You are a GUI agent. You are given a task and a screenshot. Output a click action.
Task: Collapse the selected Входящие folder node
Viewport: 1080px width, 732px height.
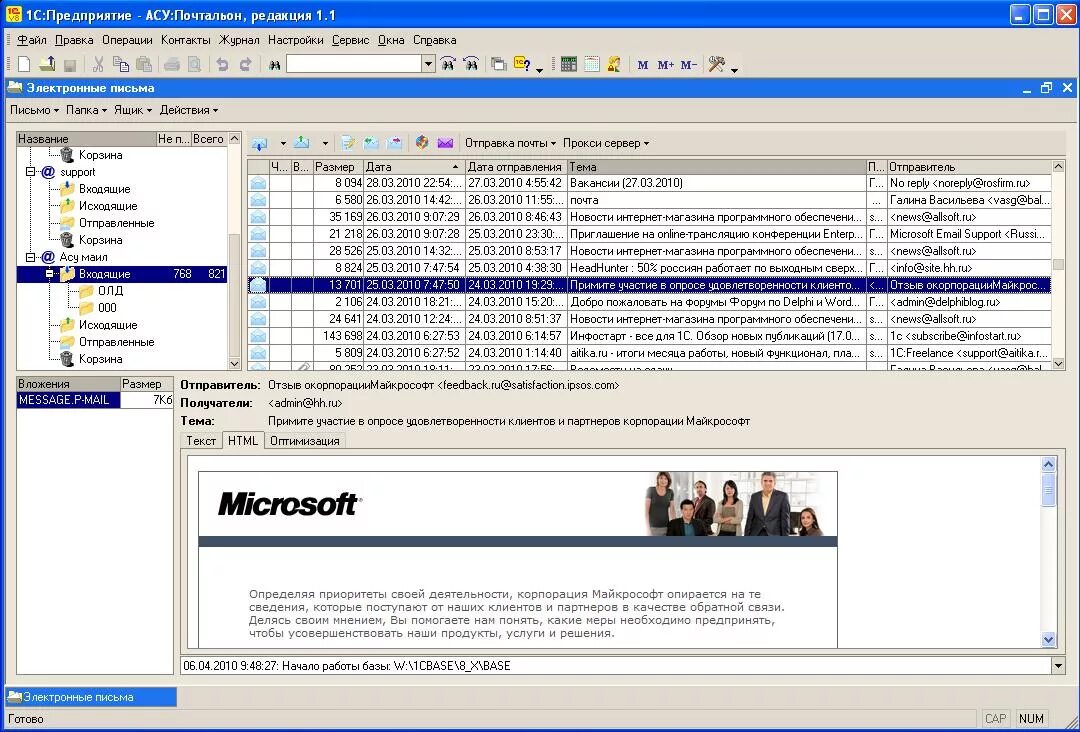coord(50,273)
